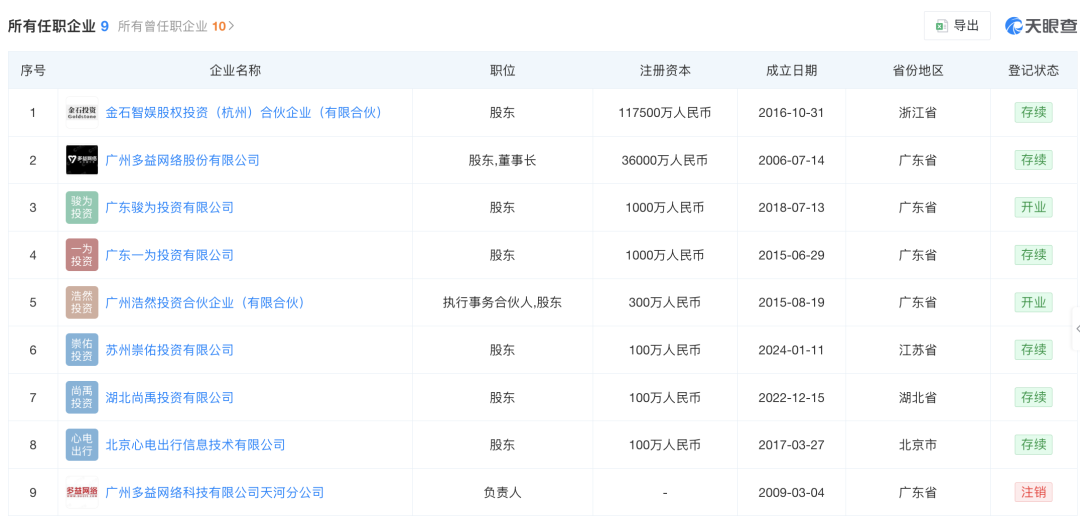Screen dimensions: 1080x519
Task: Click the blue 崇佑投资 logo icon
Action: pyautogui.click(x=82, y=350)
